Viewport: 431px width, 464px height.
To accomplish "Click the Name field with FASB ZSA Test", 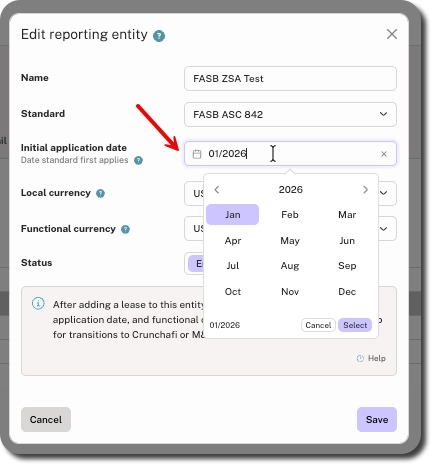I will [x=290, y=79].
